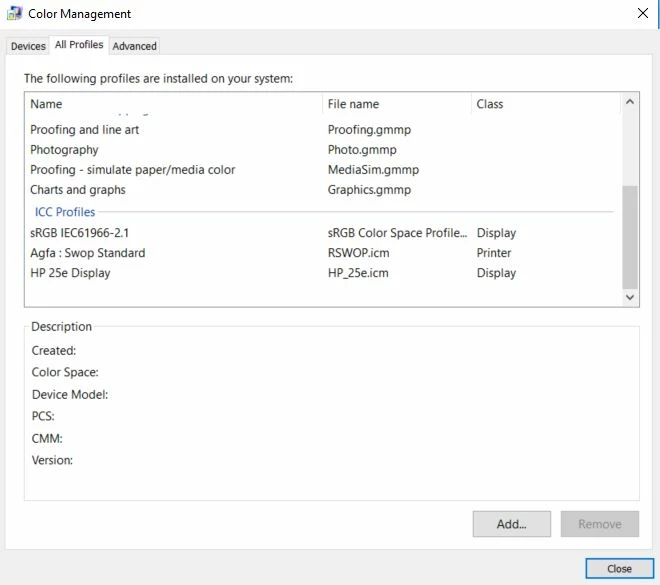The width and height of the screenshot is (660, 585).
Task: Close the Color Management window with X
Action: 642,13
